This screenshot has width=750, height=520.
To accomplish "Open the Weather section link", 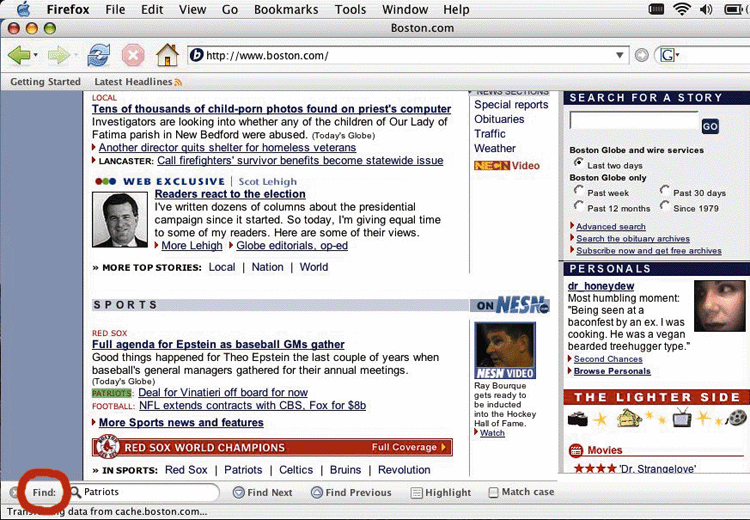I will click(495, 148).
